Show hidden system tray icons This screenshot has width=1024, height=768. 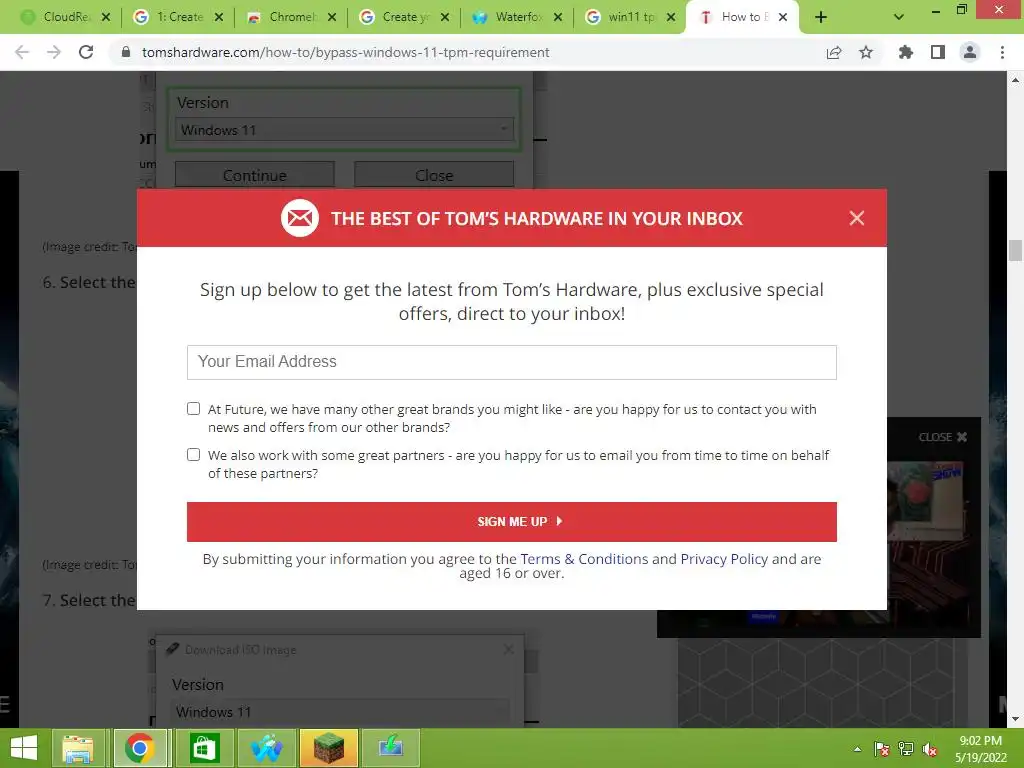click(857, 749)
